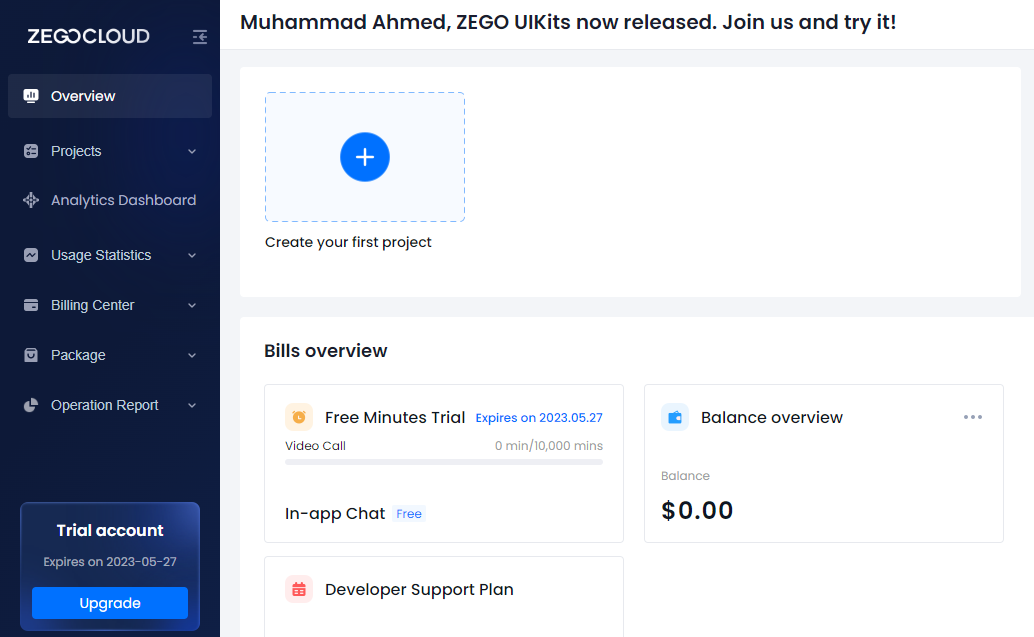Open the Overview menu item
The image size is (1034, 637).
tap(84, 96)
